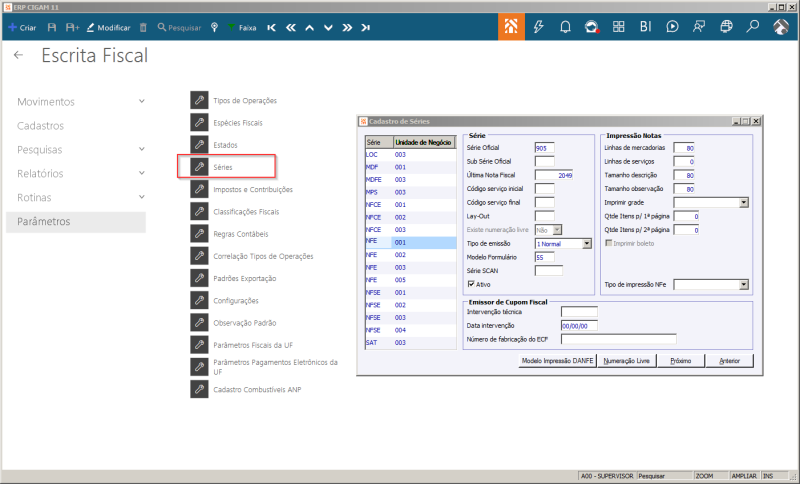Open Regras Contábeis
Screen dimensions: 800x484
tap(230, 234)
